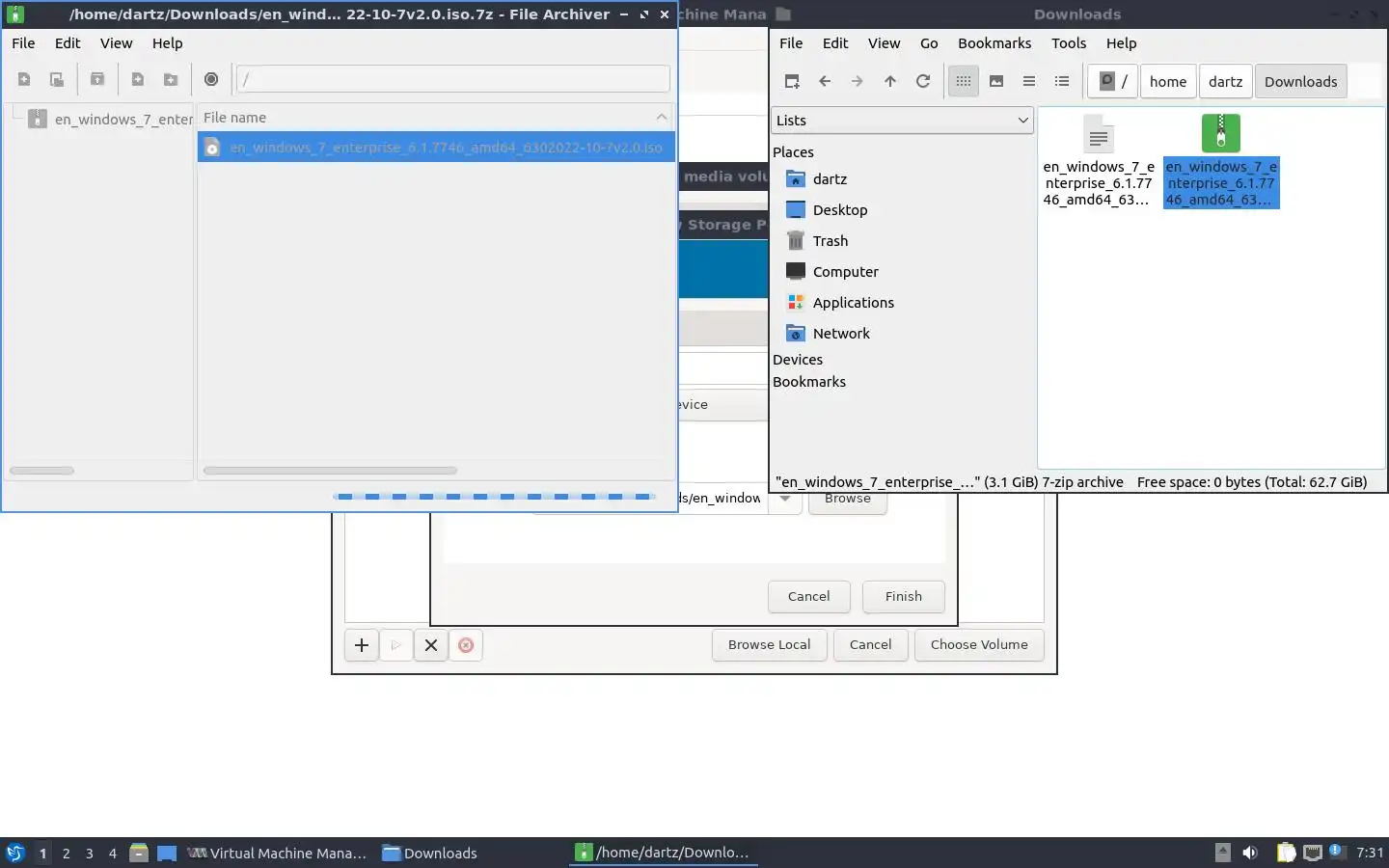The image size is (1389, 868).
Task: Click plus icon to add storage pool
Action: pyautogui.click(x=362, y=645)
